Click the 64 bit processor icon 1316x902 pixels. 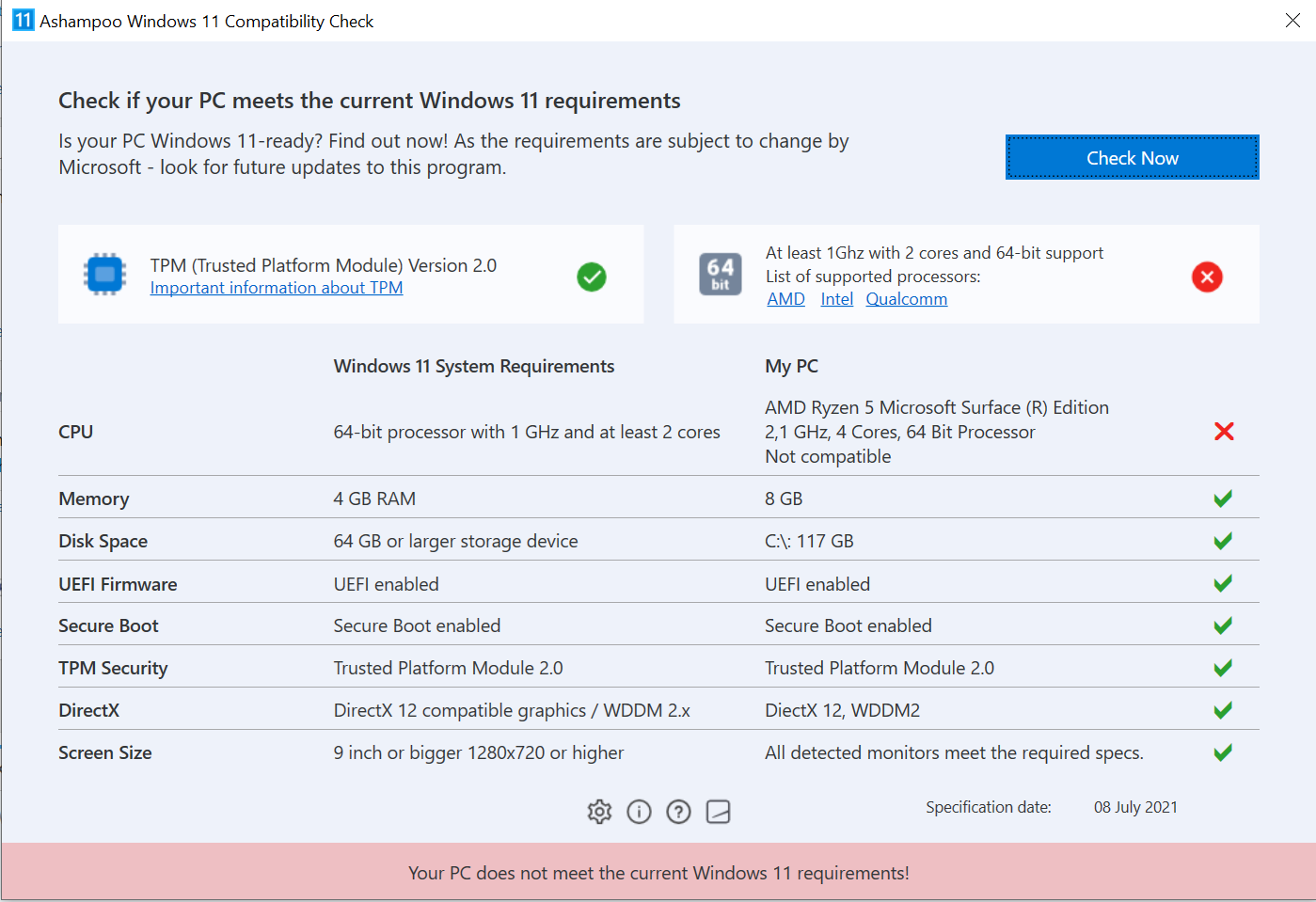(721, 275)
